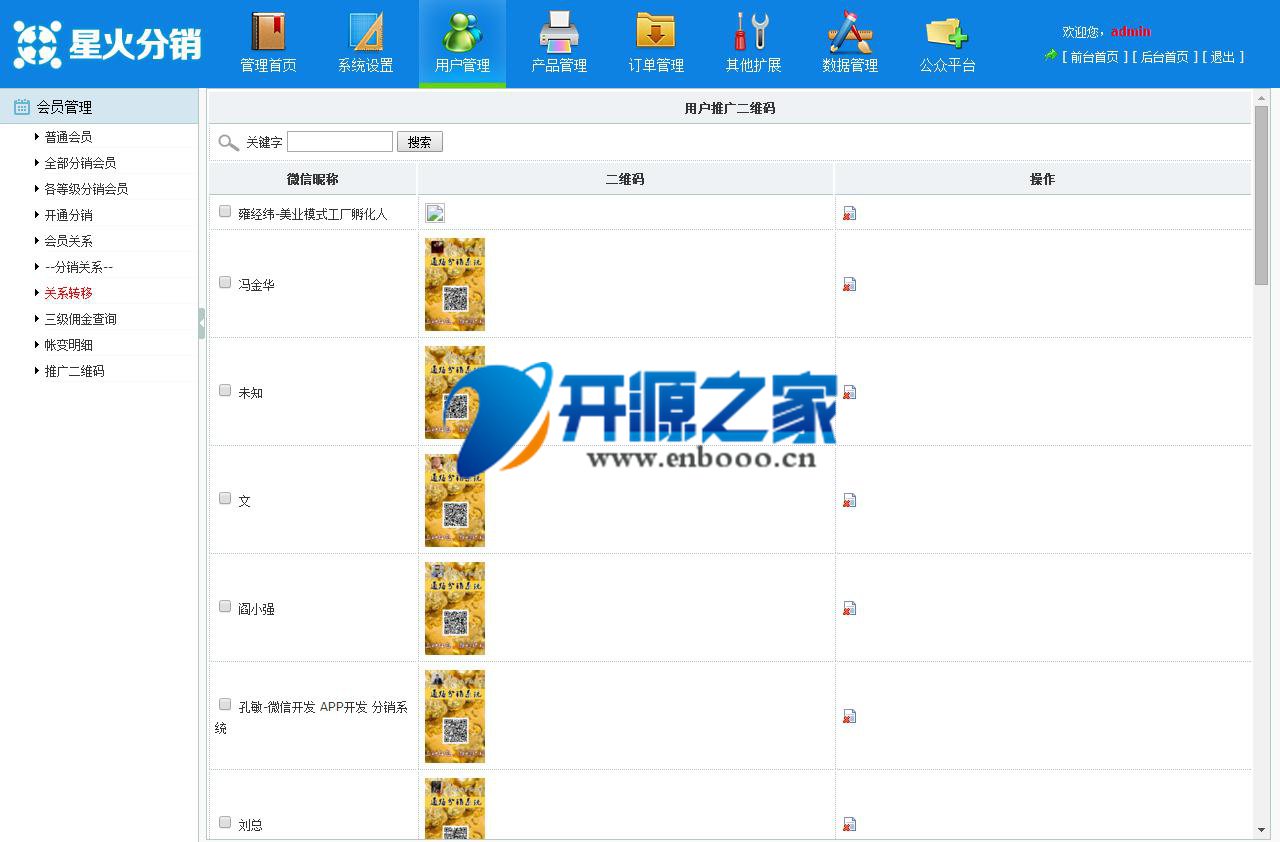The height and width of the screenshot is (842, 1280).
Task: Open 其他扩展 tools icon
Action: click(753, 32)
